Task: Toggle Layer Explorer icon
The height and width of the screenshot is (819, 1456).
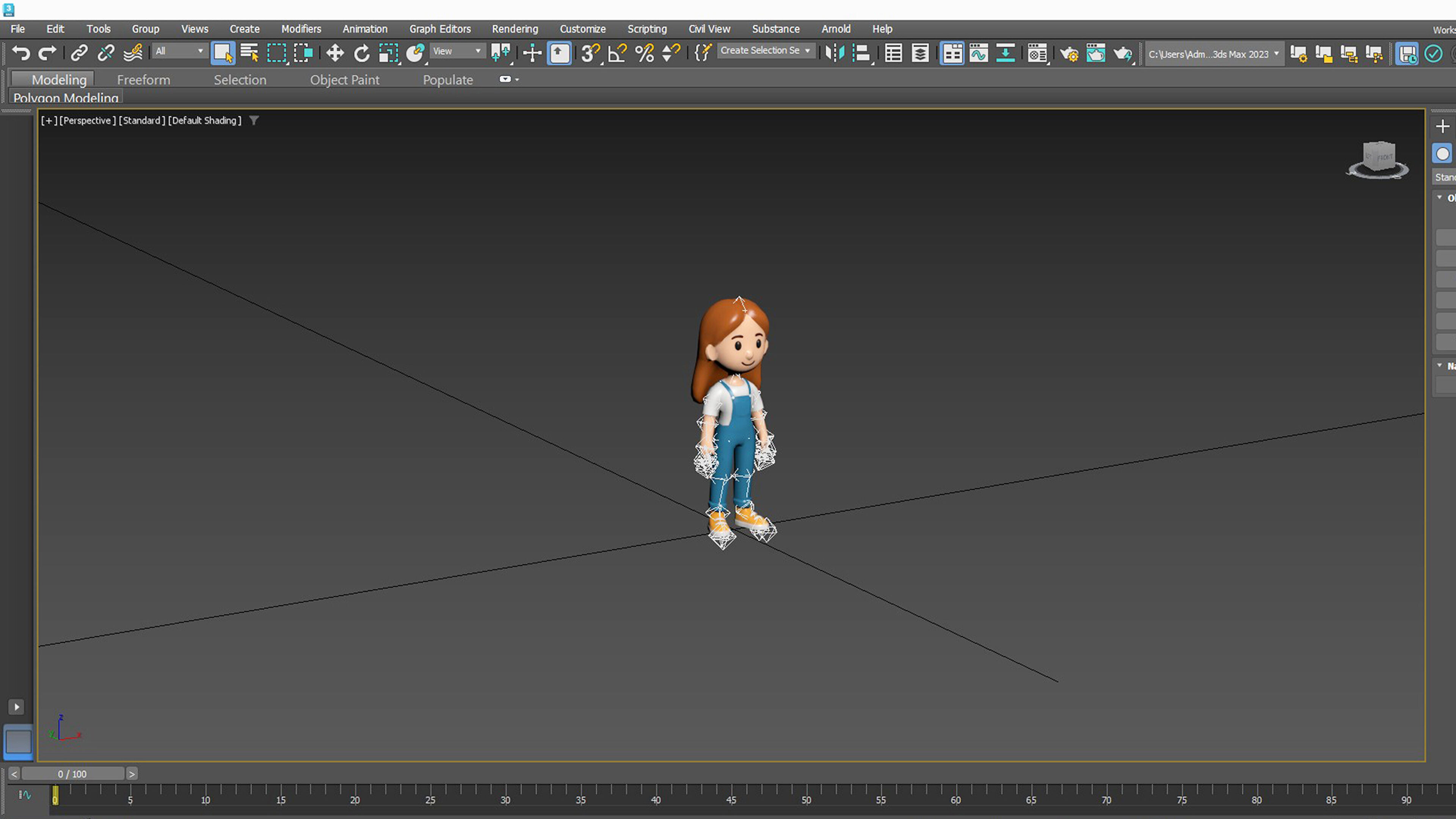Action: (x=920, y=53)
